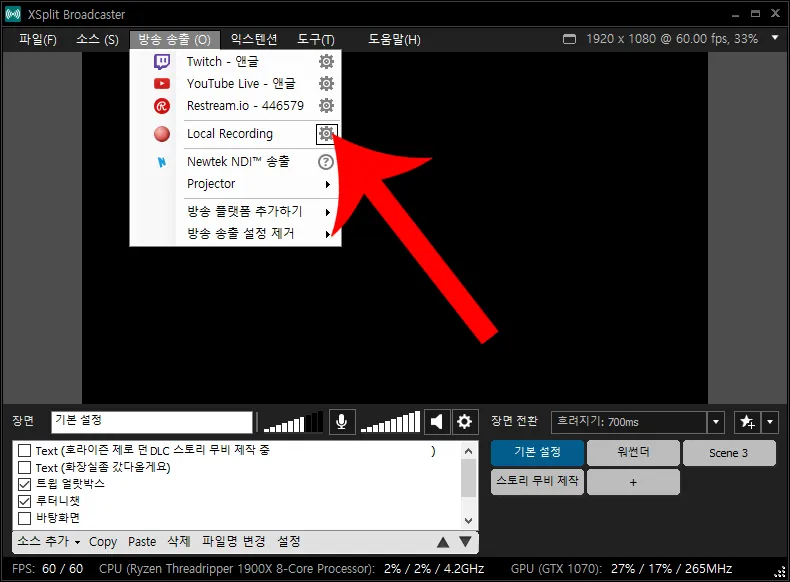This screenshot has width=790, height=582.
Task: Move source down with down arrow
Action: 466,542
